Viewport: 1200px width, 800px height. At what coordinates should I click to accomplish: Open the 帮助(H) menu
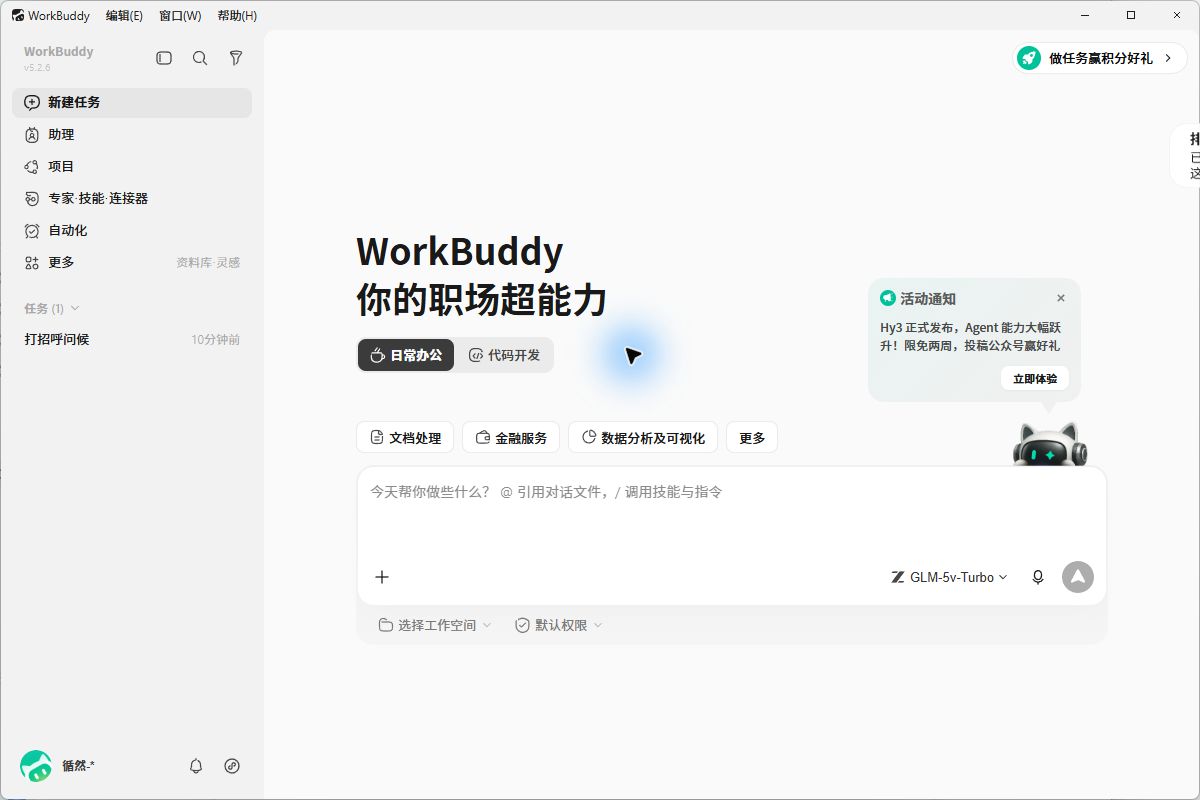coord(237,15)
